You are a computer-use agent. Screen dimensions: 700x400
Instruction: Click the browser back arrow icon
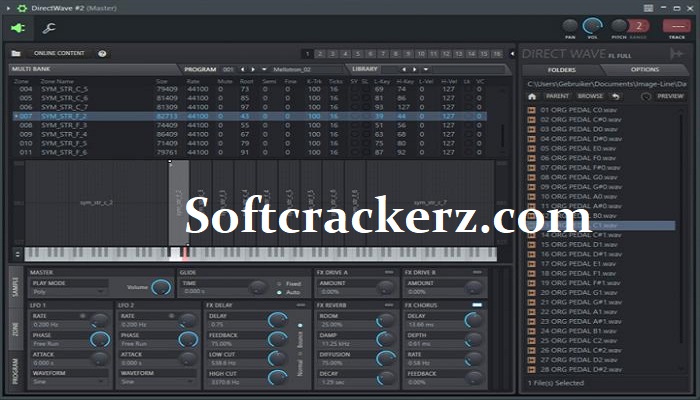pos(616,96)
